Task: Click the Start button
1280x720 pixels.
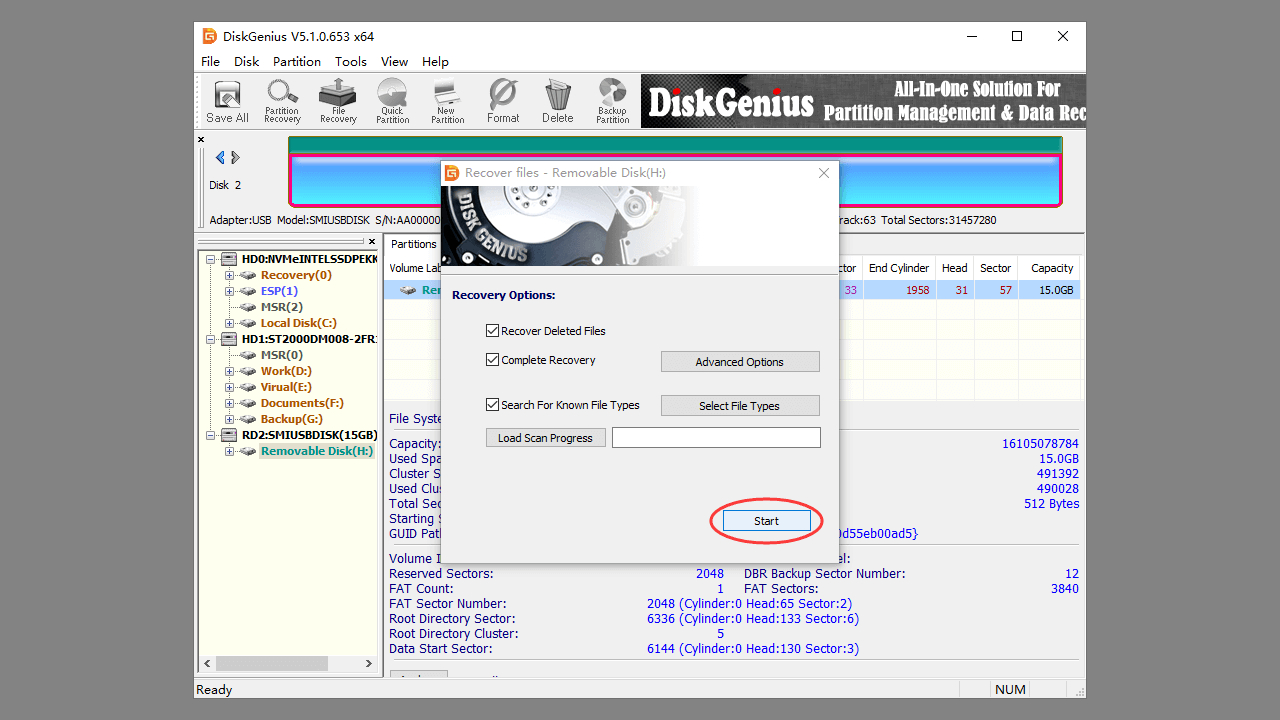Action: tap(766, 521)
